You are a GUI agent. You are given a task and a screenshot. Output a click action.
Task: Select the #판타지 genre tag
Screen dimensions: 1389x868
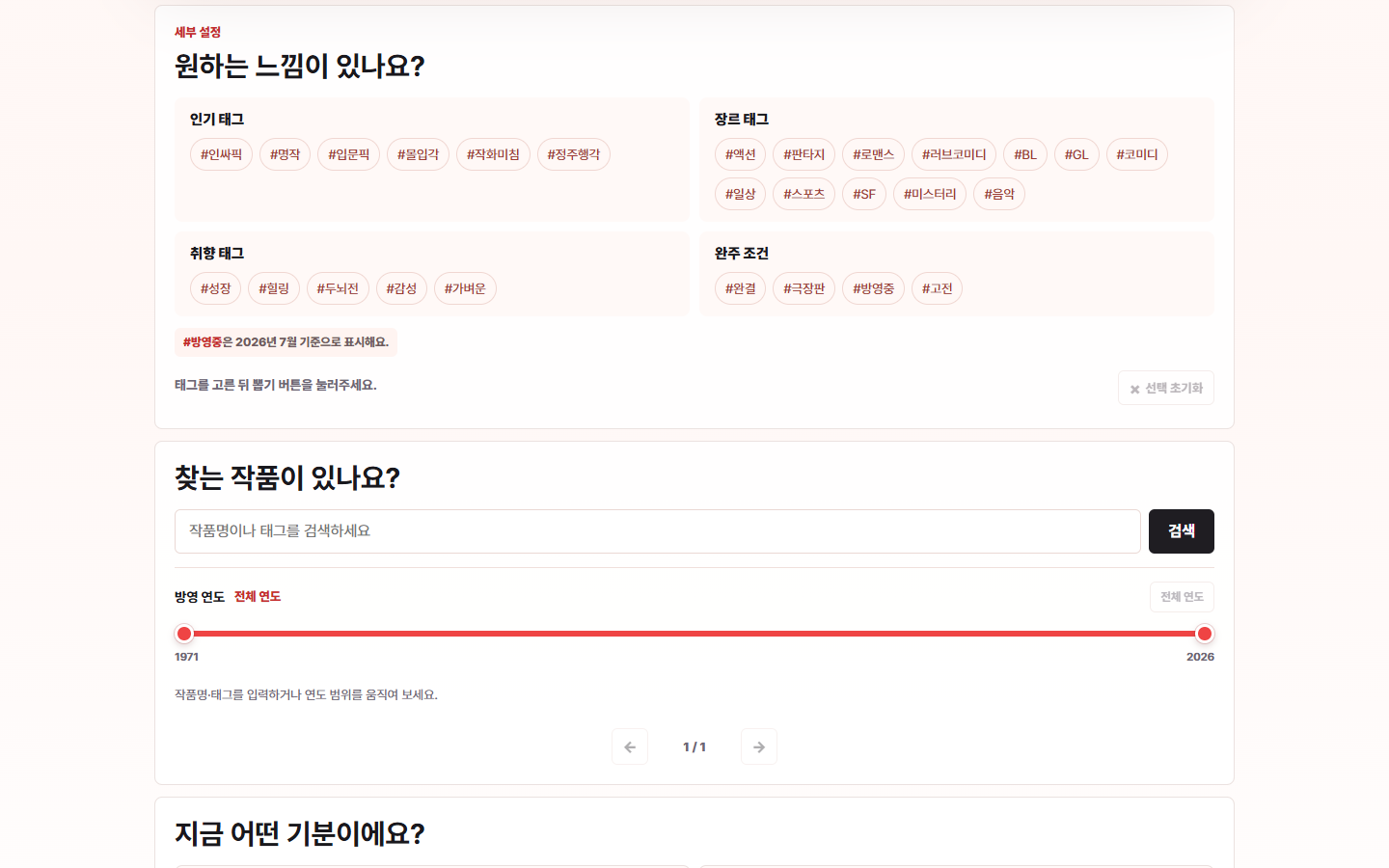[803, 154]
